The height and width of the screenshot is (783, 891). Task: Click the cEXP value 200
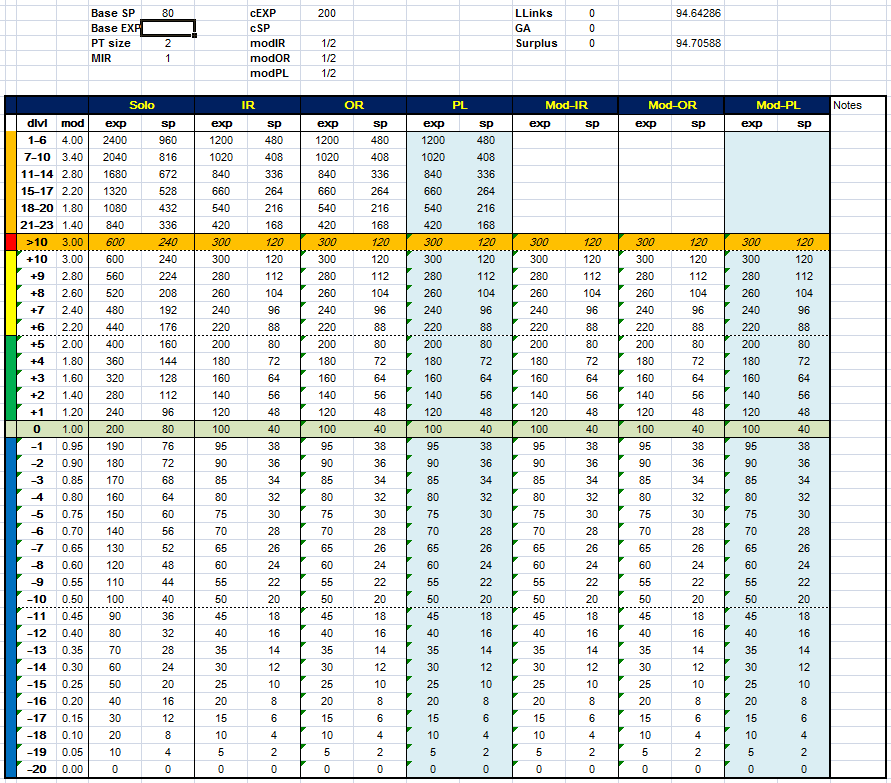(x=327, y=14)
